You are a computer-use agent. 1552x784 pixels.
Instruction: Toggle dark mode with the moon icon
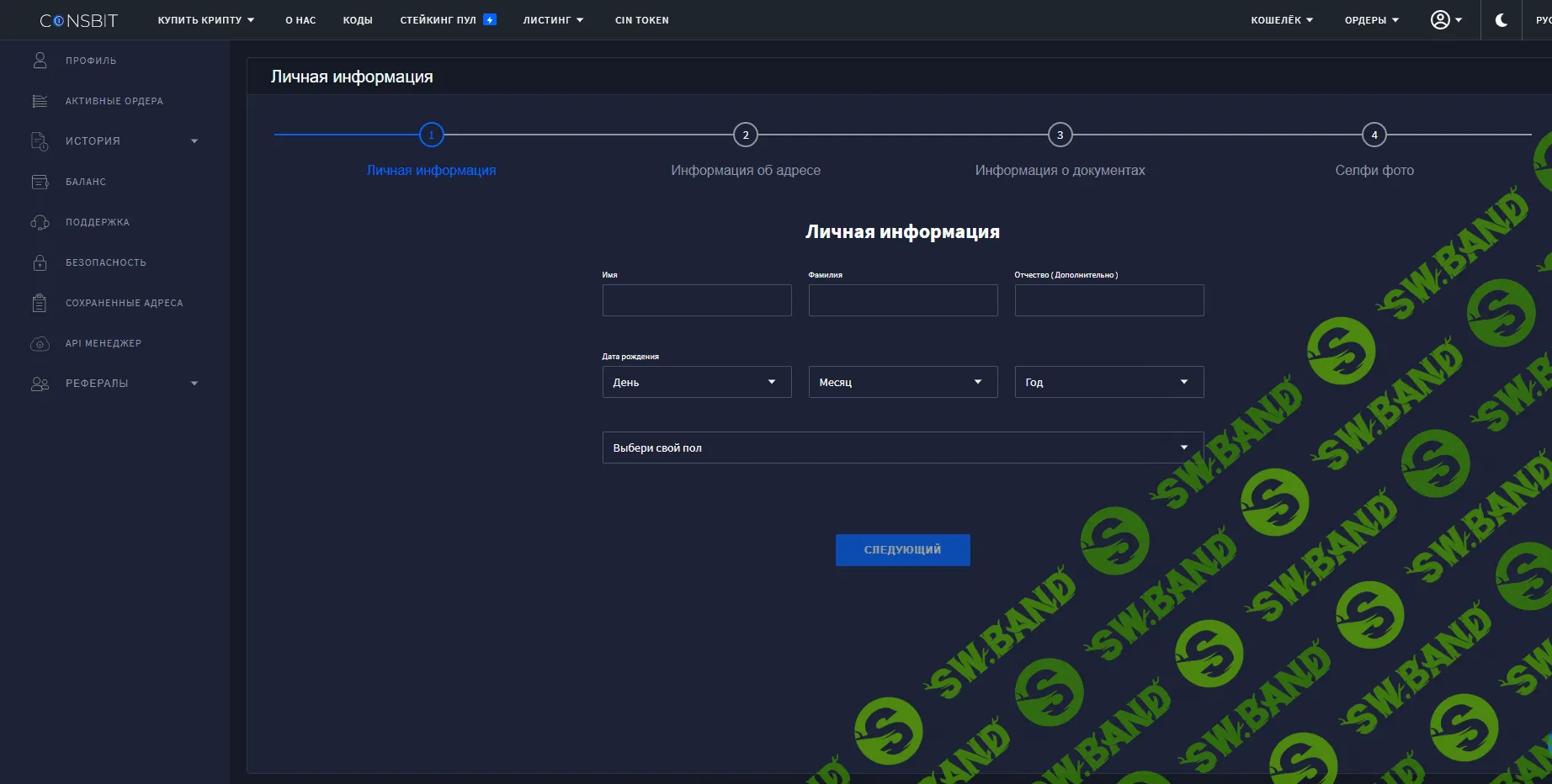pyautogui.click(x=1501, y=19)
